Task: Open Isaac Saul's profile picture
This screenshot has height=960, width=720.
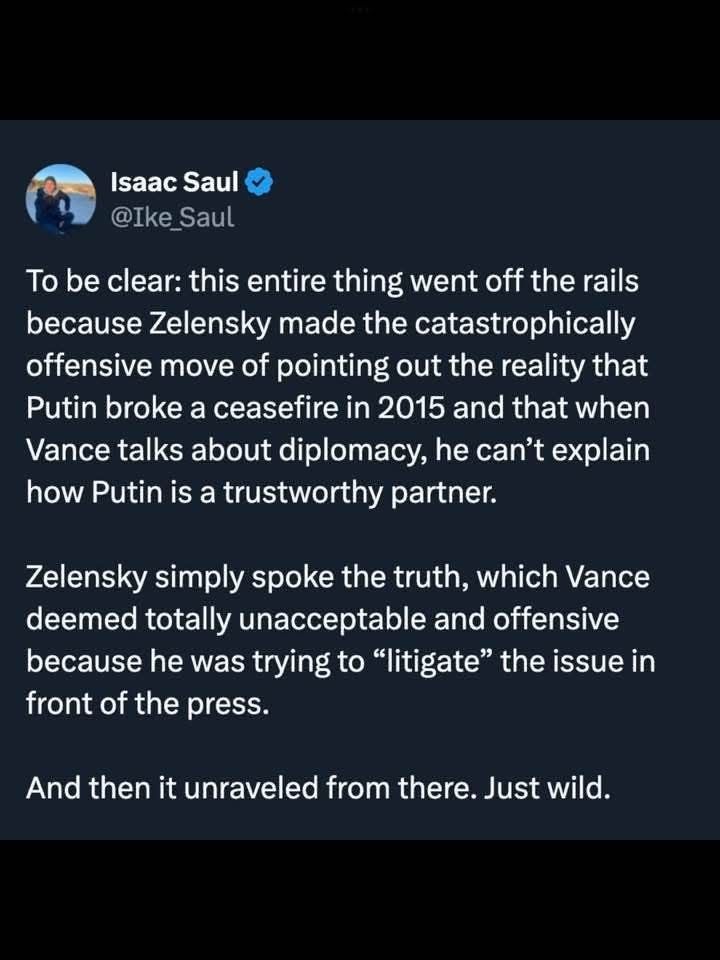Action: point(61,199)
